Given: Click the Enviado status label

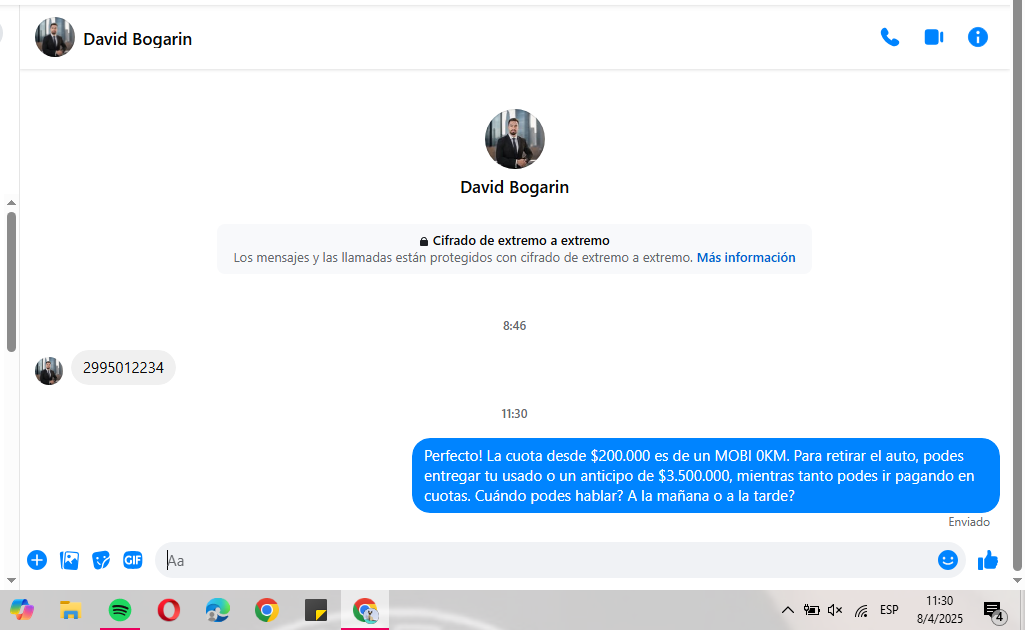Looking at the screenshot, I should click(969, 522).
